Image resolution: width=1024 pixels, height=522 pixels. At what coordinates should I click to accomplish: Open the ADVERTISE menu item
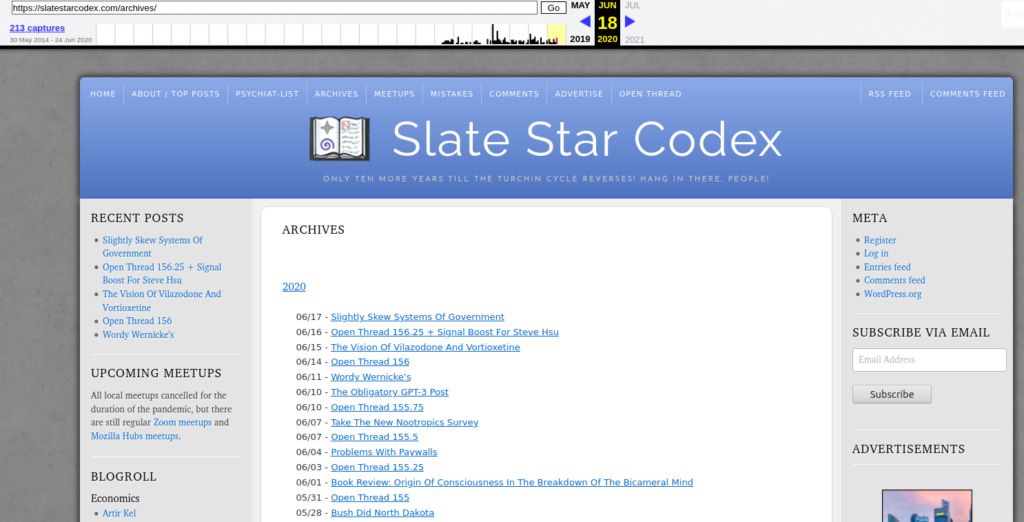click(x=579, y=94)
